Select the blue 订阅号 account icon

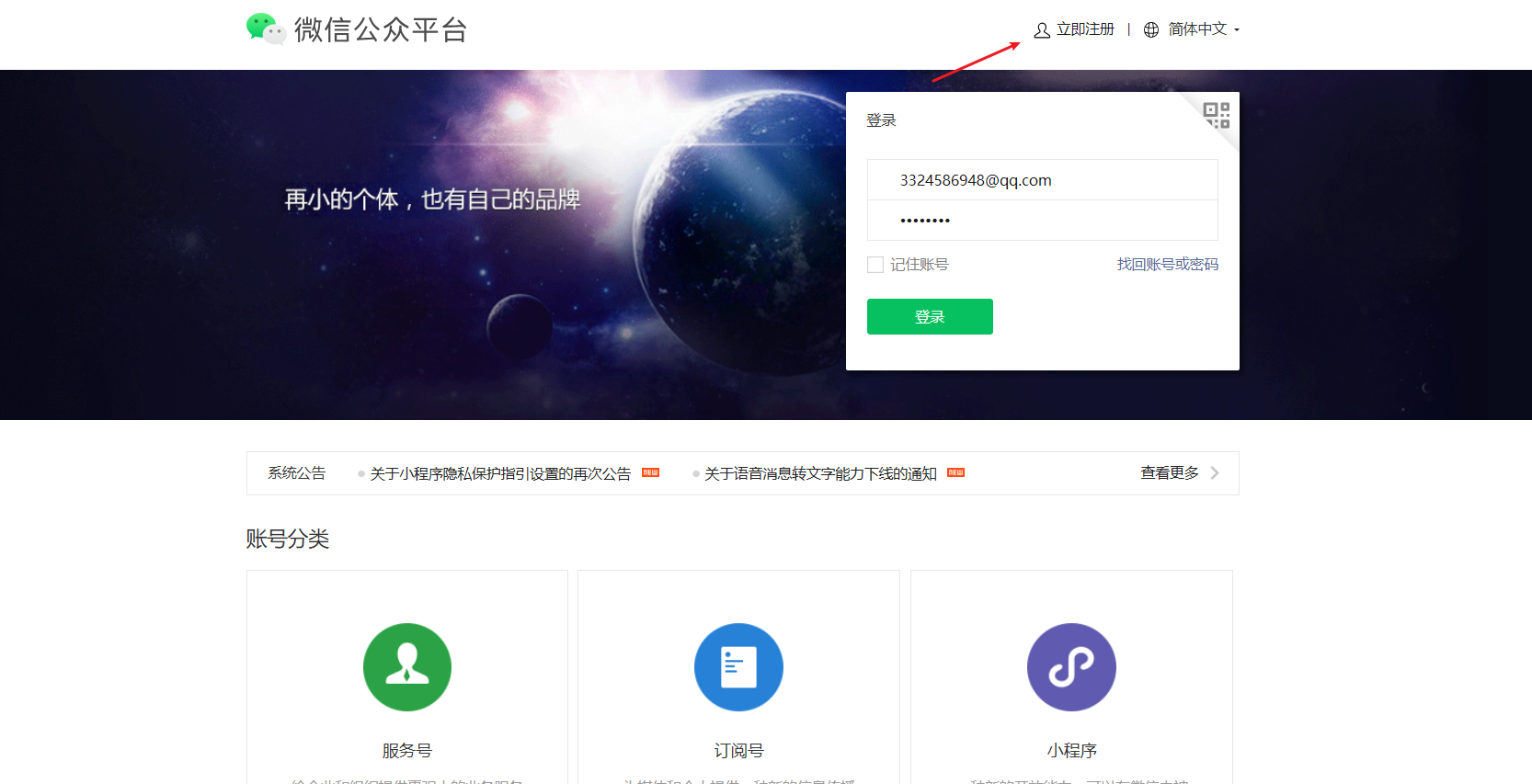tap(738, 667)
